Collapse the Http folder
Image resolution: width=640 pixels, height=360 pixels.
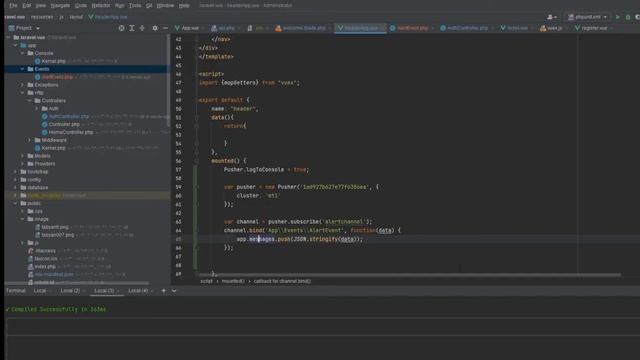pos(22,93)
